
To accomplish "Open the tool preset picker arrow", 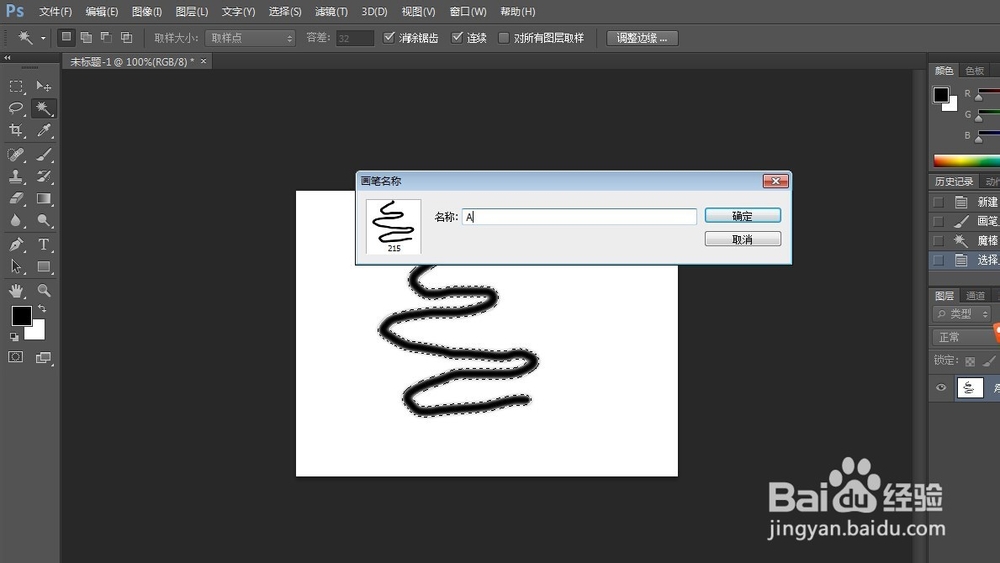I will [43, 38].
